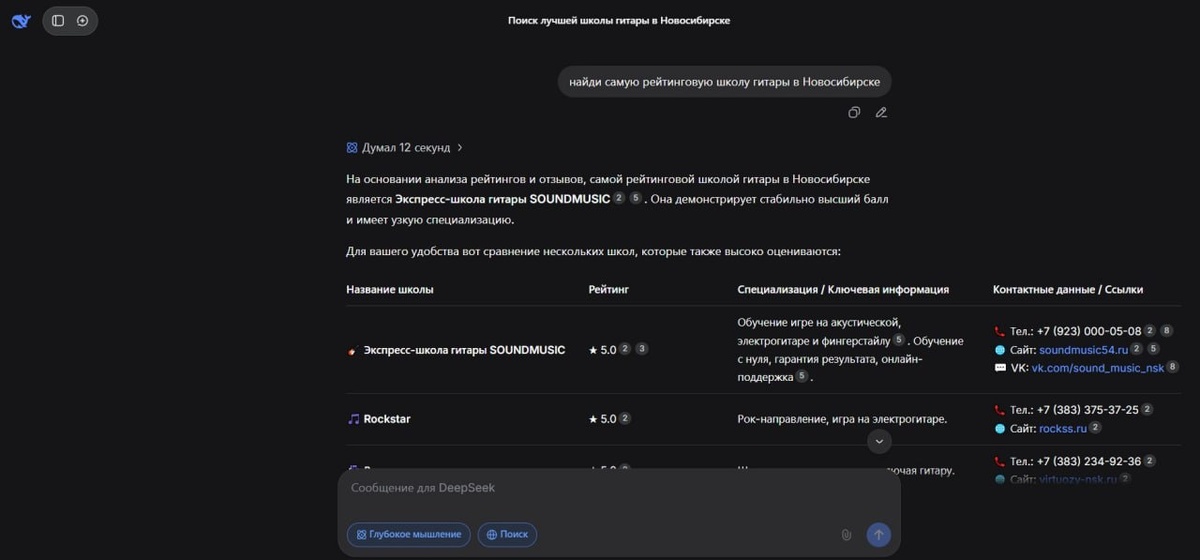This screenshot has width=1200, height=560.
Task: Click 'Специализация / Ключевая информация' column header
Action: click(x=843, y=289)
